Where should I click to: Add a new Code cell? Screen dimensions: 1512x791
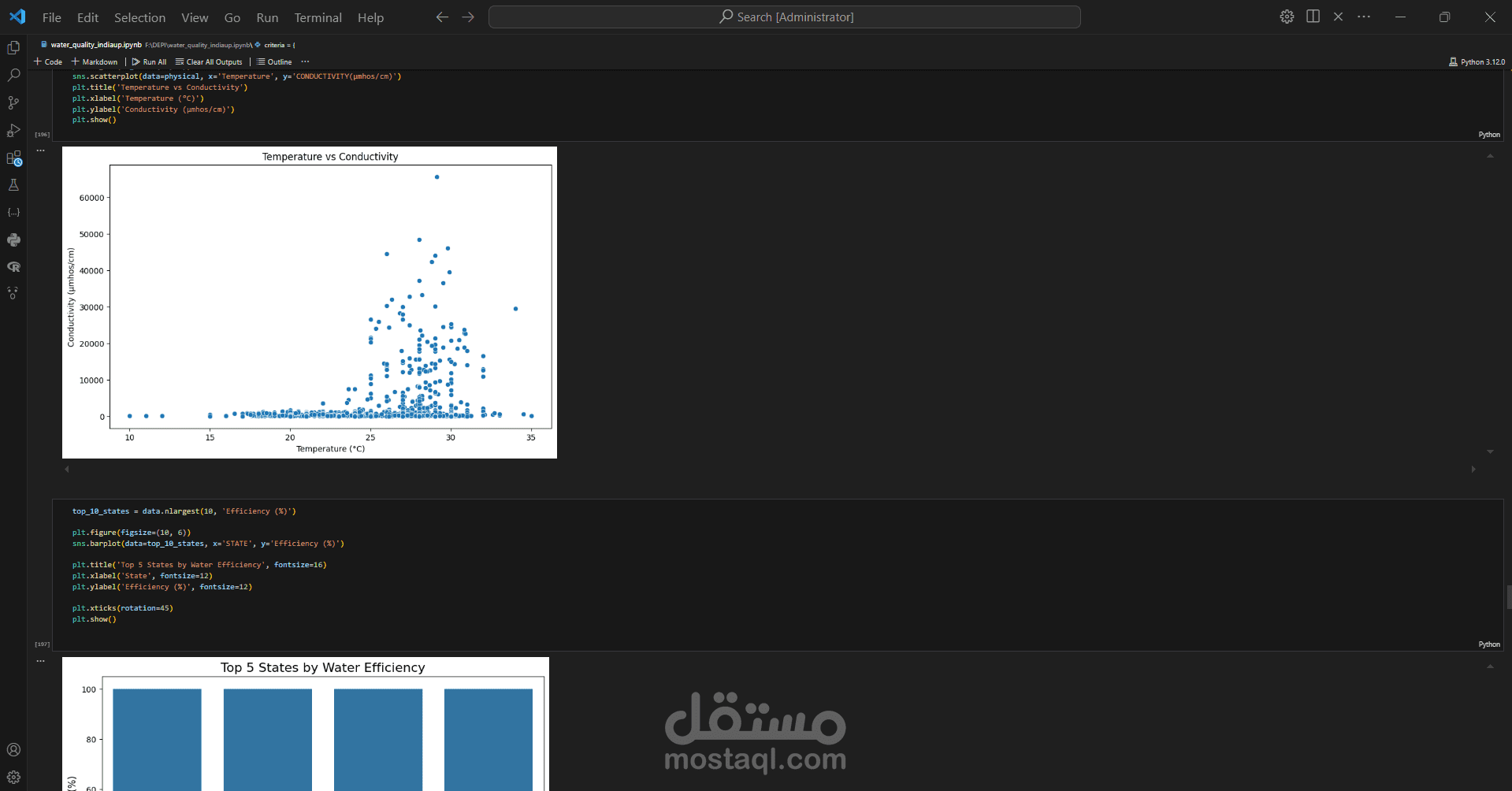pyautogui.click(x=48, y=61)
